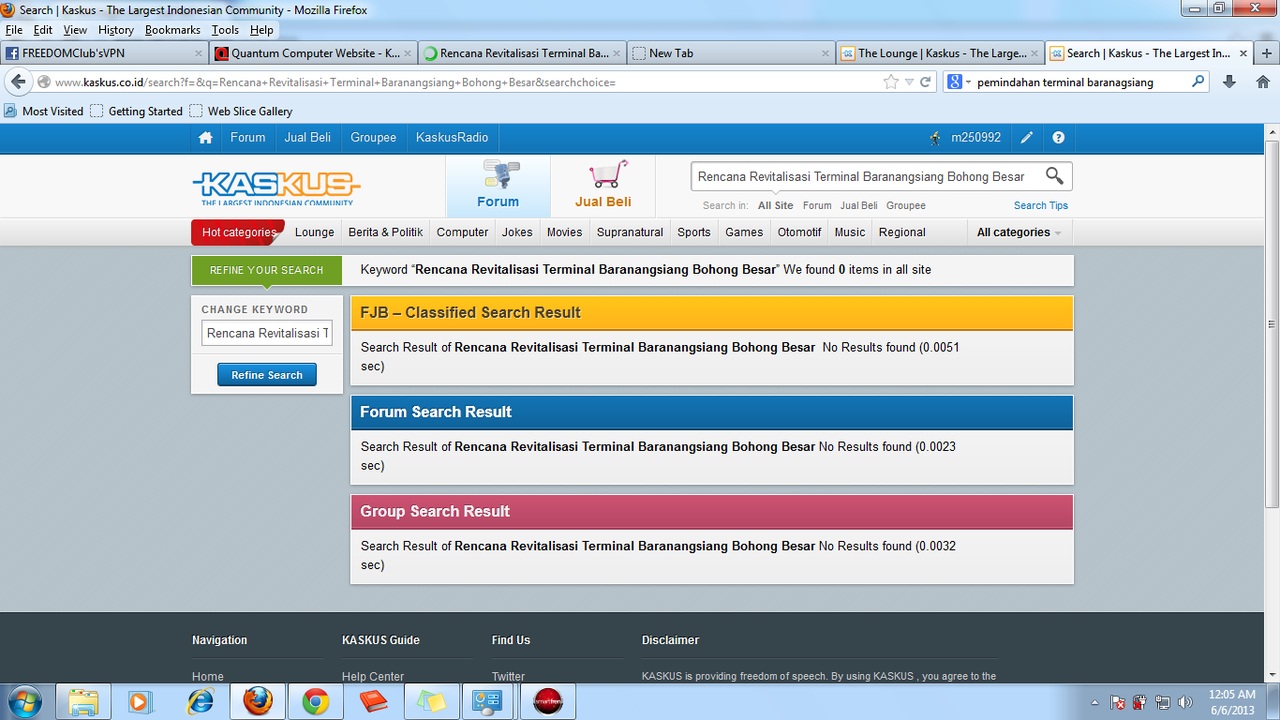This screenshot has height=720, width=1280.
Task: Switch to the Rencana Revitalisasi Terminal tab
Action: pos(521,53)
